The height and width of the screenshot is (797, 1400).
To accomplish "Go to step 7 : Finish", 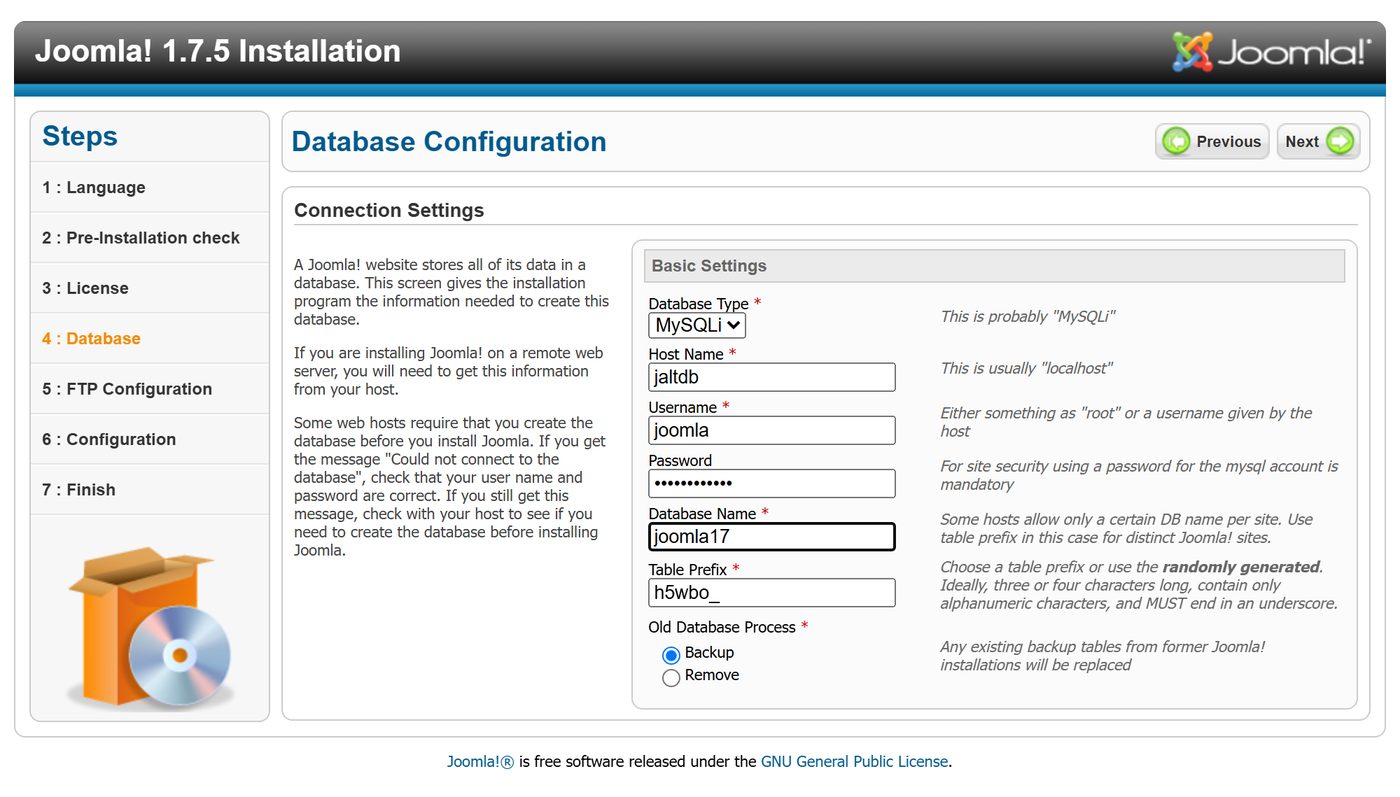I will pyautogui.click(x=150, y=489).
